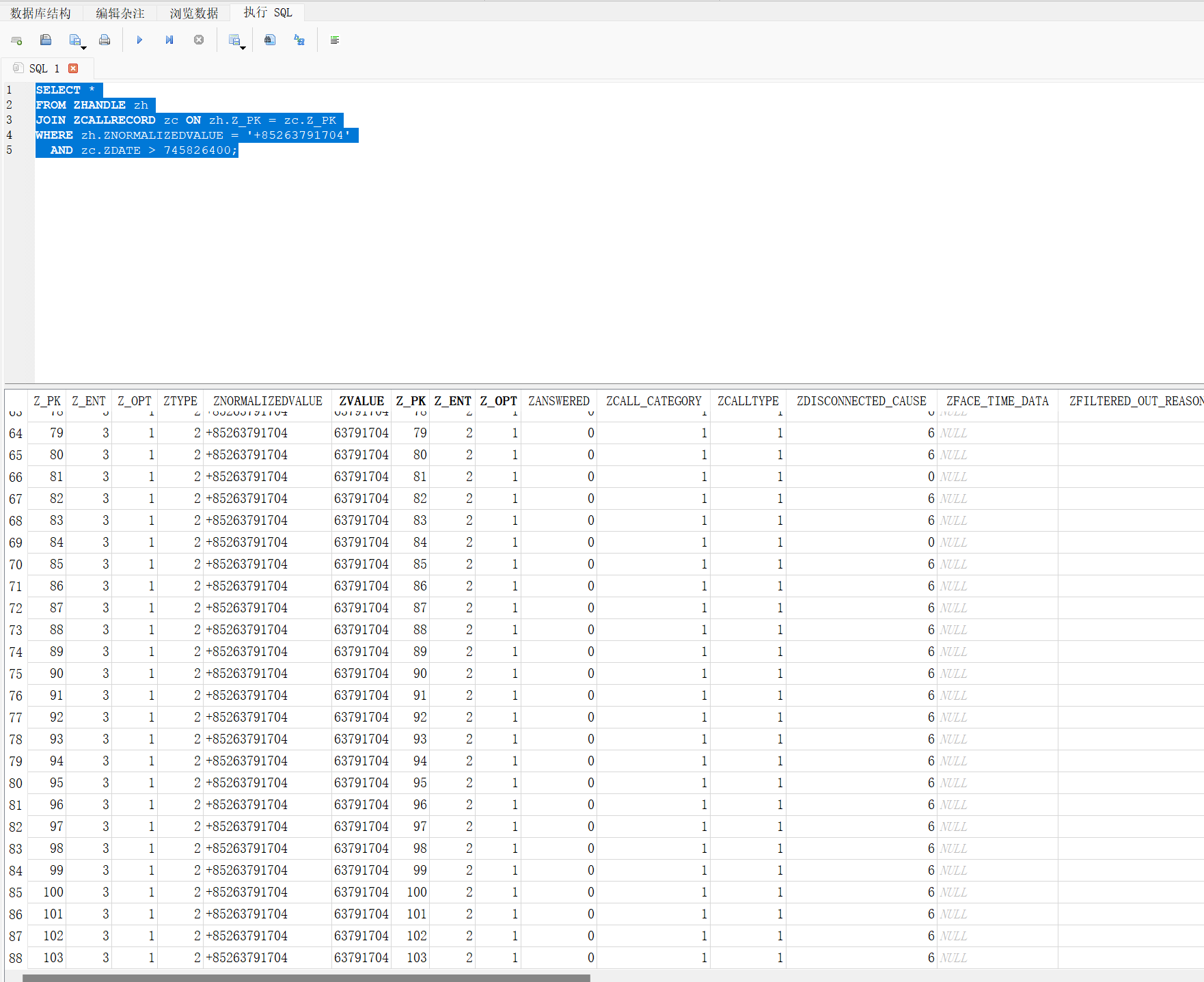Select ZVALUE cell in row 87
This screenshot has width=1204, height=982.
click(361, 936)
